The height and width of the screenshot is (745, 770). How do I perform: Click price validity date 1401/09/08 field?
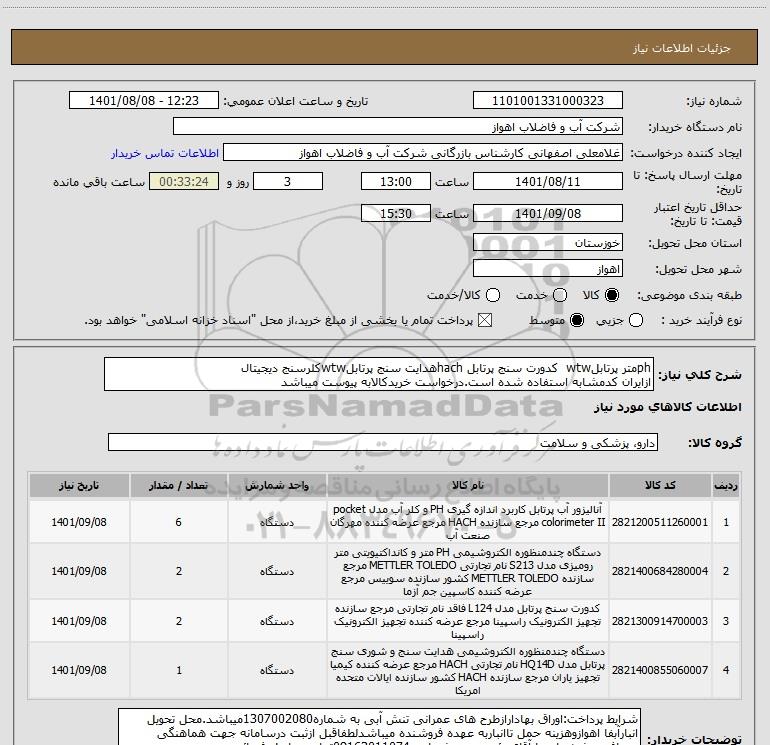click(548, 213)
